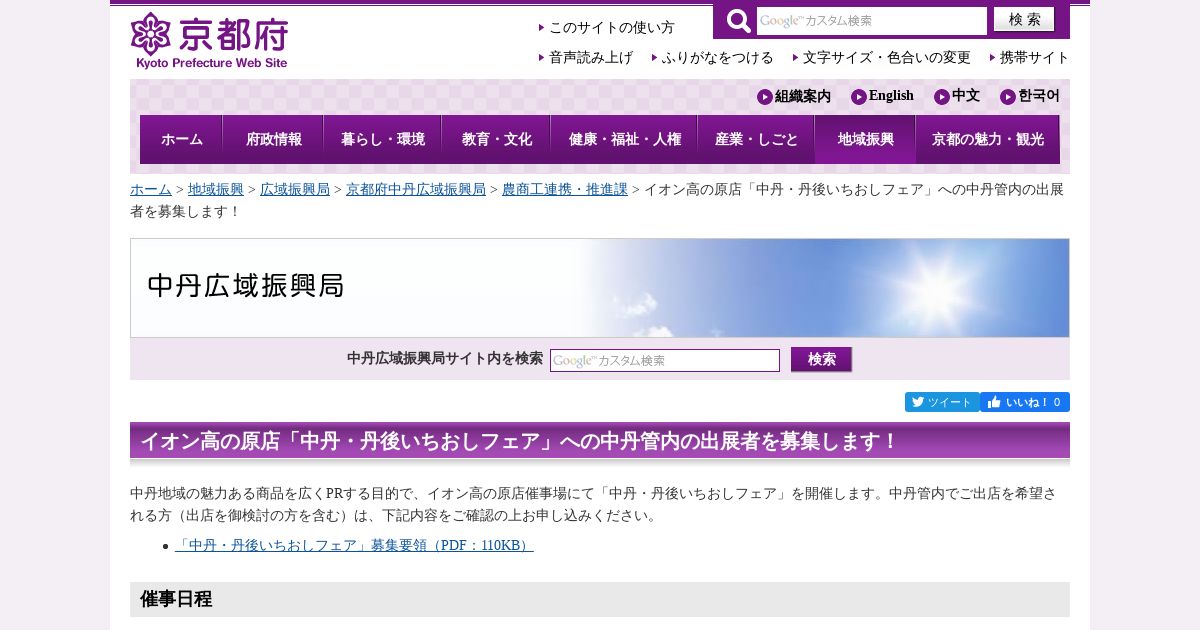
Task: Click the page title heading イオン高の原店
Action: pyautogui.click(x=600, y=441)
